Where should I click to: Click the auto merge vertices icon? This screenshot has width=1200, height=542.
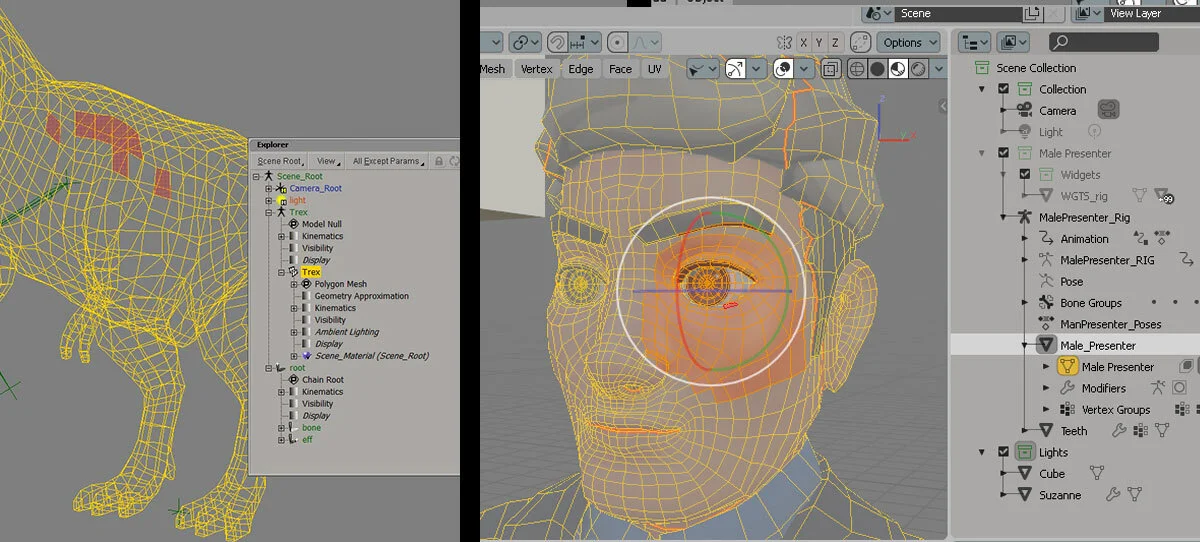click(859, 43)
